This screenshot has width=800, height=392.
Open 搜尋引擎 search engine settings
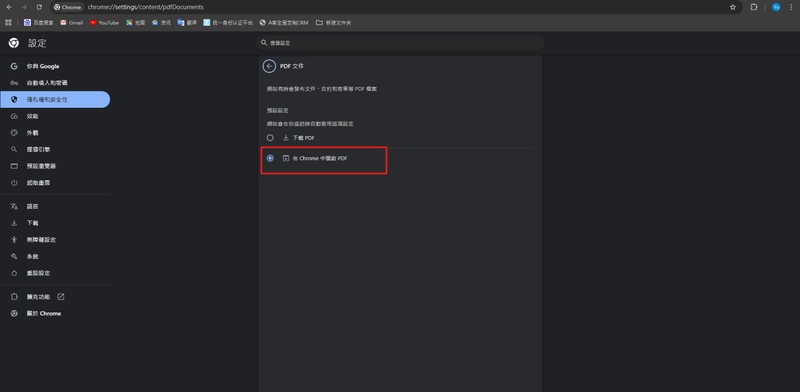click(x=55, y=150)
